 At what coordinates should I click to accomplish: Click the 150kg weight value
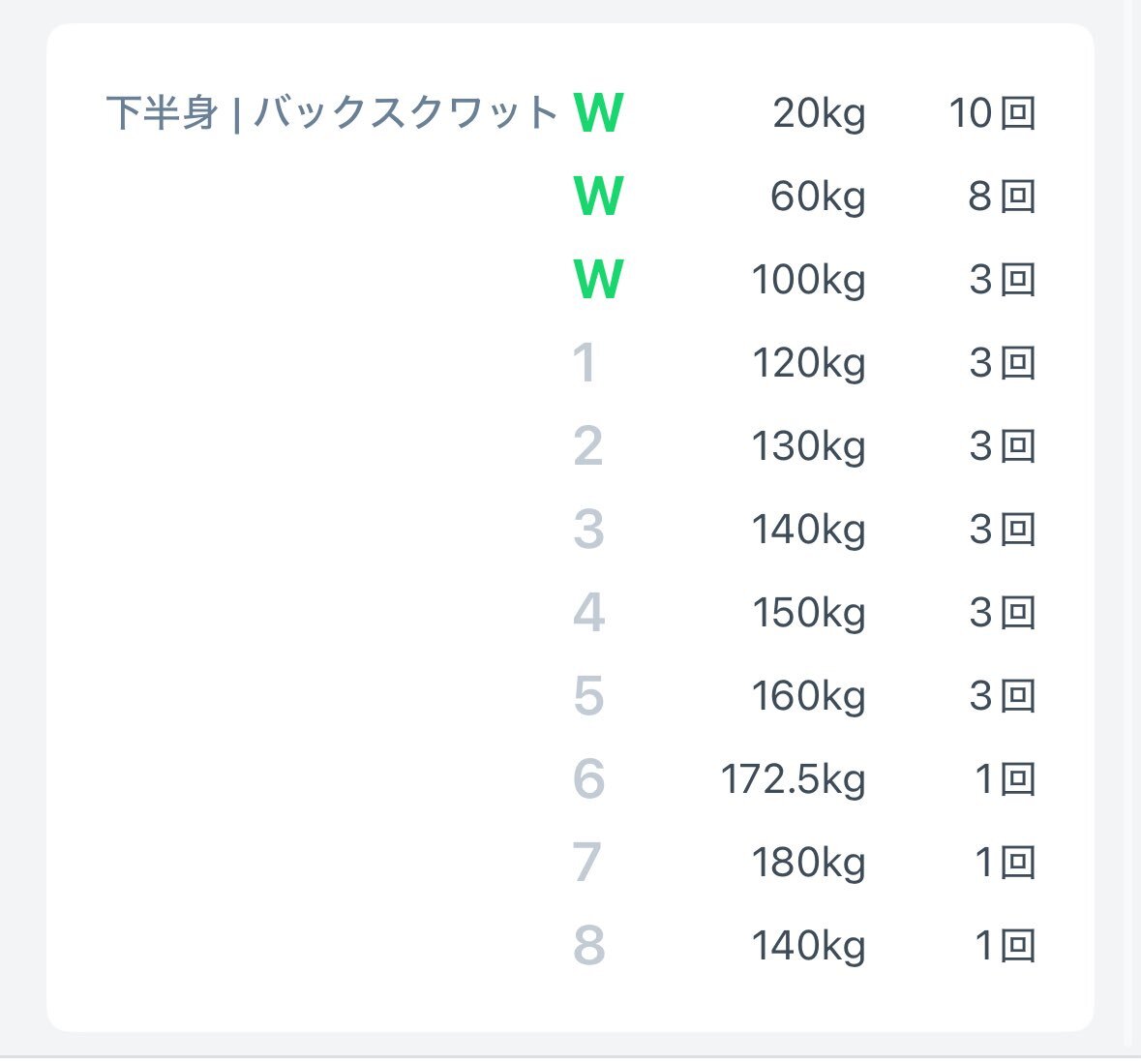[x=808, y=614]
